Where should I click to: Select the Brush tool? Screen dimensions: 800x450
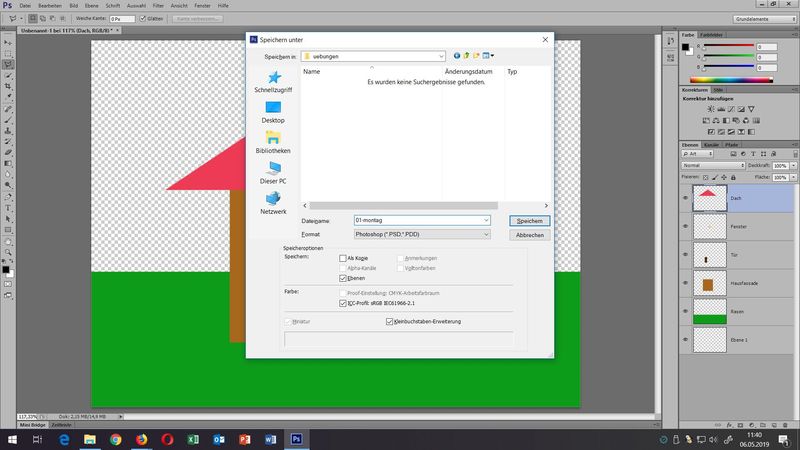point(8,120)
